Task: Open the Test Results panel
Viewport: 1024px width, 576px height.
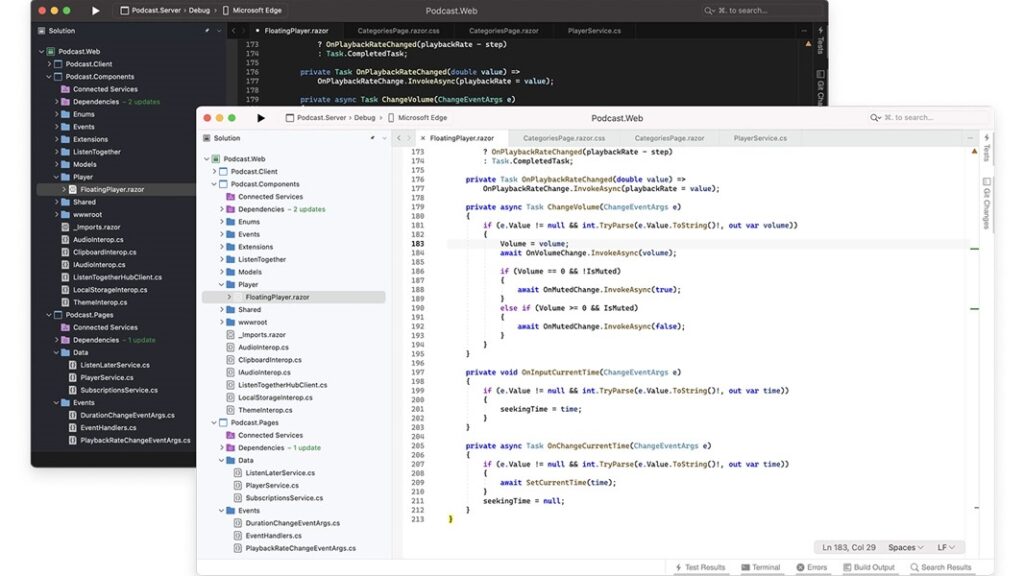Action: coord(704,566)
